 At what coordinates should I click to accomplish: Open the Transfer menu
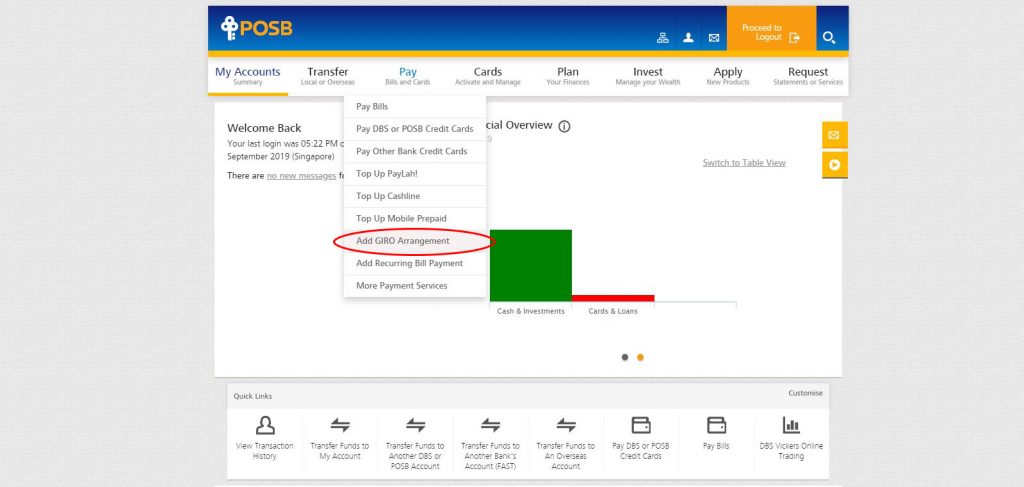(x=328, y=76)
